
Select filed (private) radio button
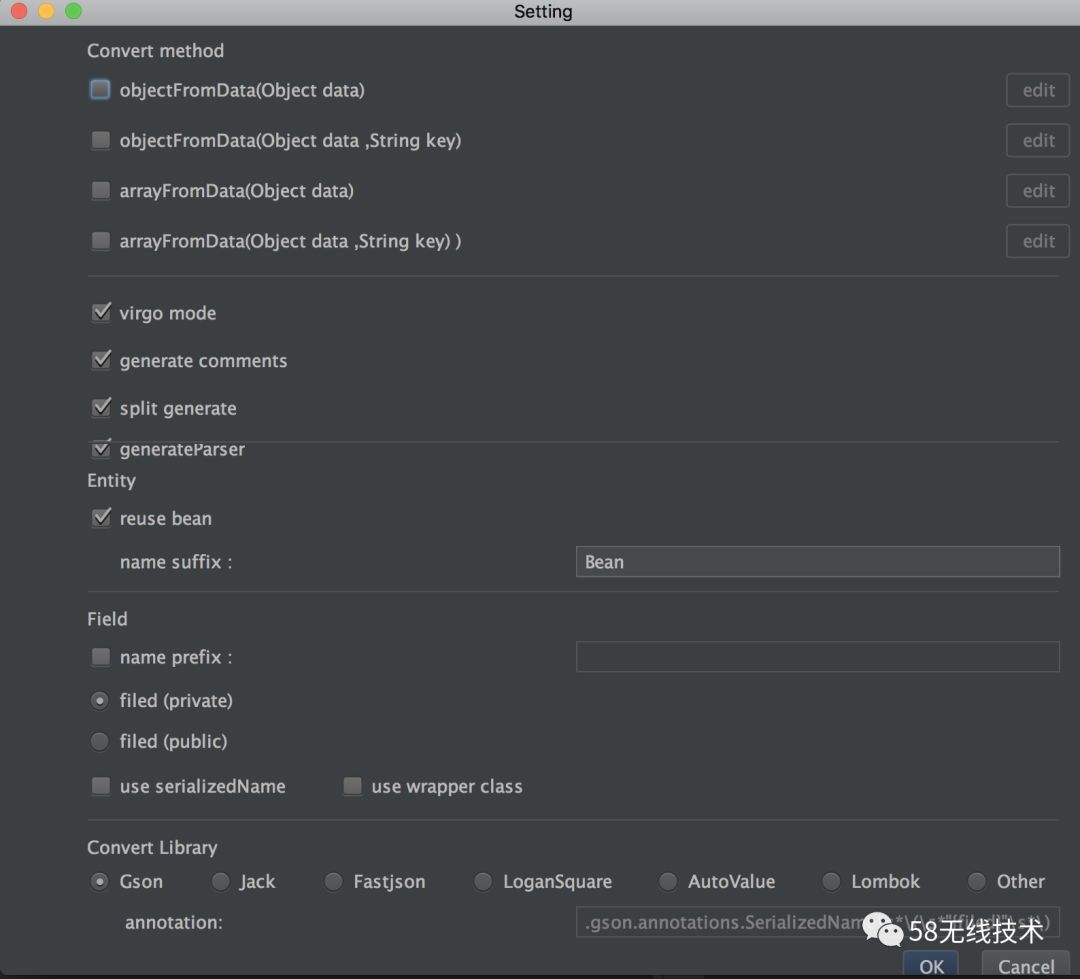[x=100, y=701]
